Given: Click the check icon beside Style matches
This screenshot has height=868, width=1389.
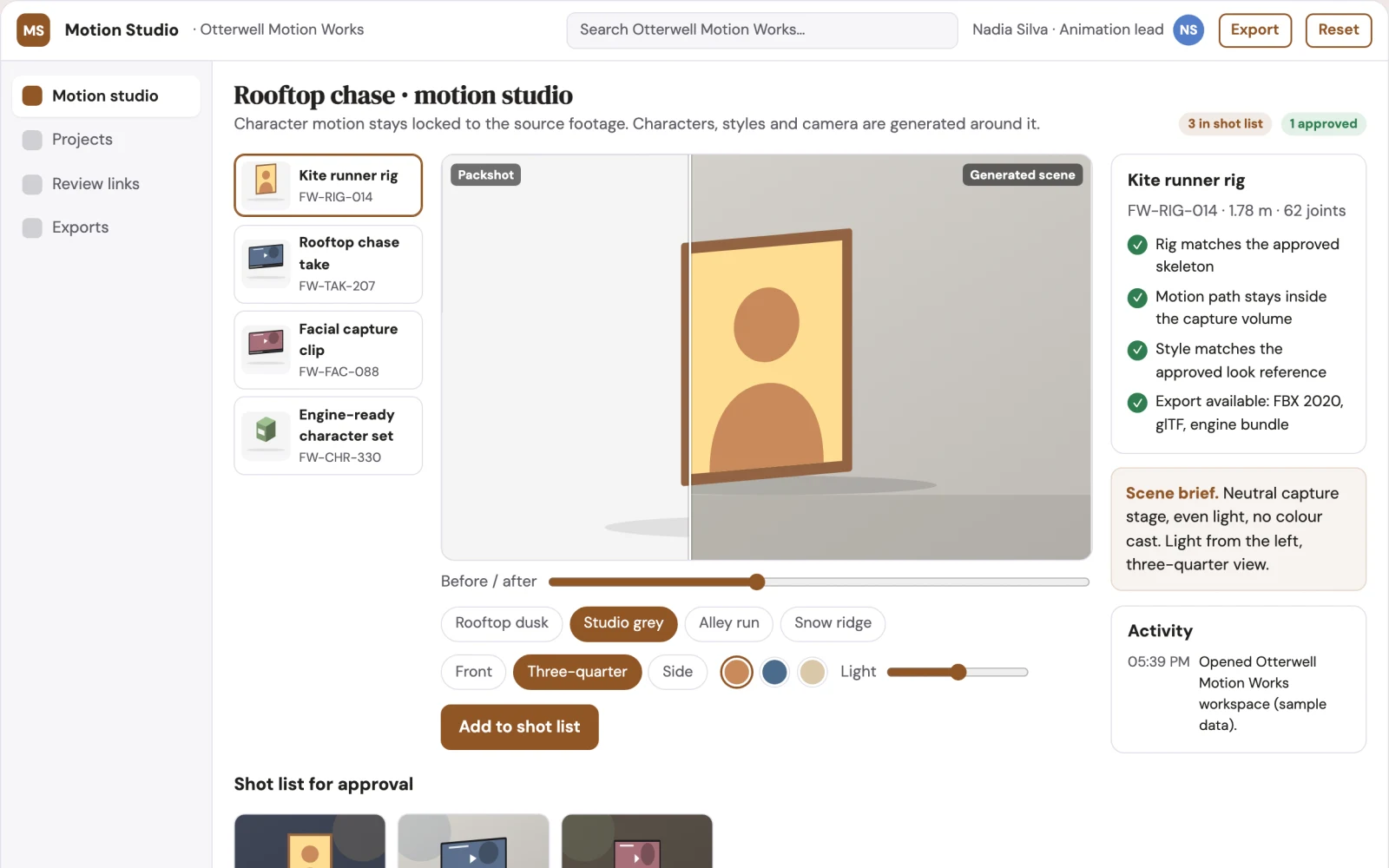Looking at the screenshot, I should [x=1137, y=350].
